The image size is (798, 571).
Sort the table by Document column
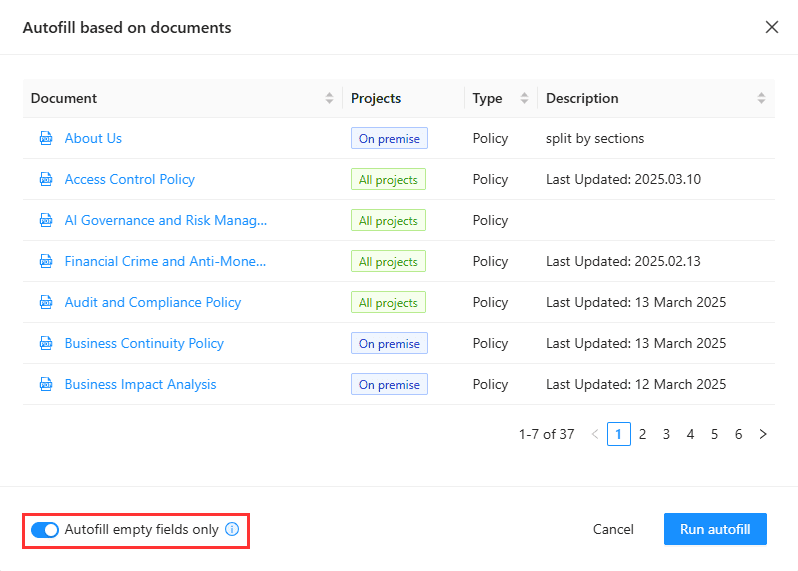(329, 98)
